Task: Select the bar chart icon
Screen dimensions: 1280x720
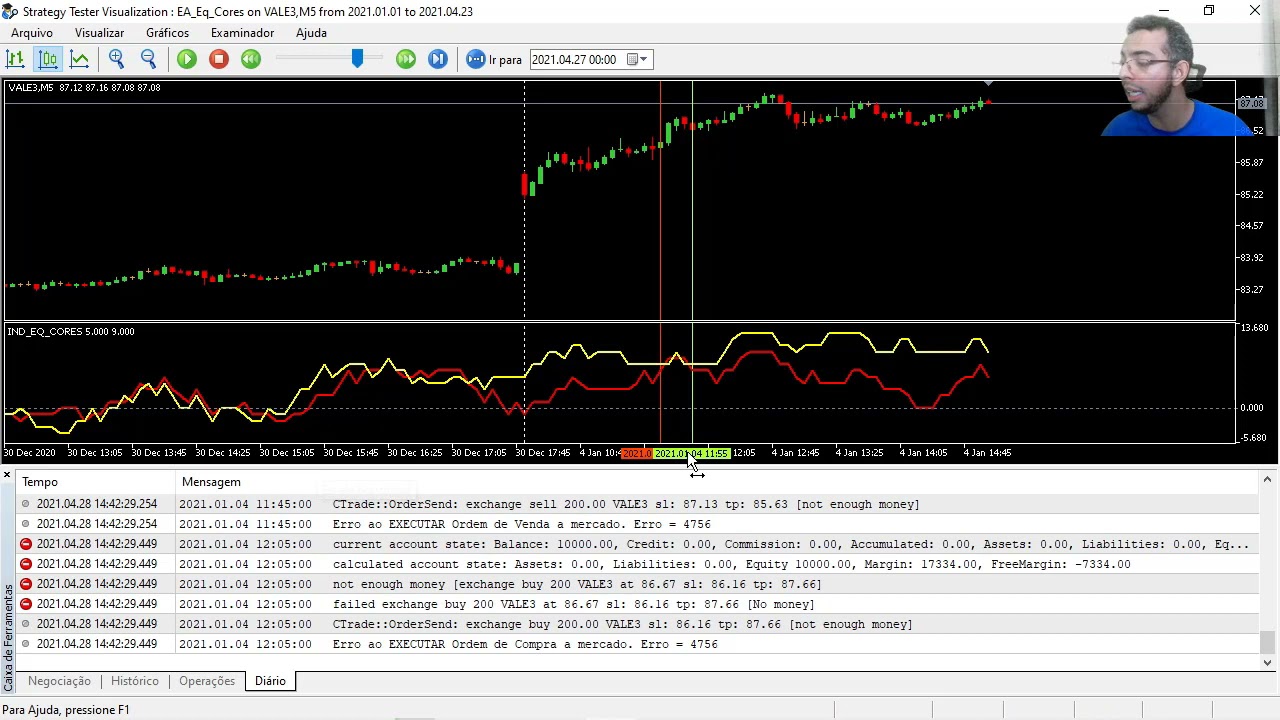Action: (15, 59)
